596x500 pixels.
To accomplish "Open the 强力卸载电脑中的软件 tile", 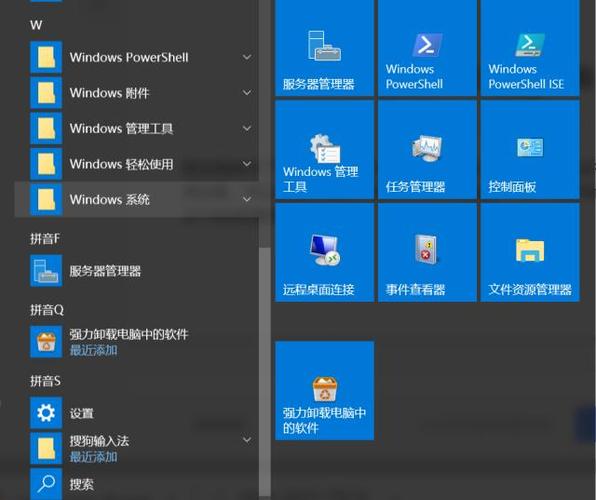I will point(324,391).
